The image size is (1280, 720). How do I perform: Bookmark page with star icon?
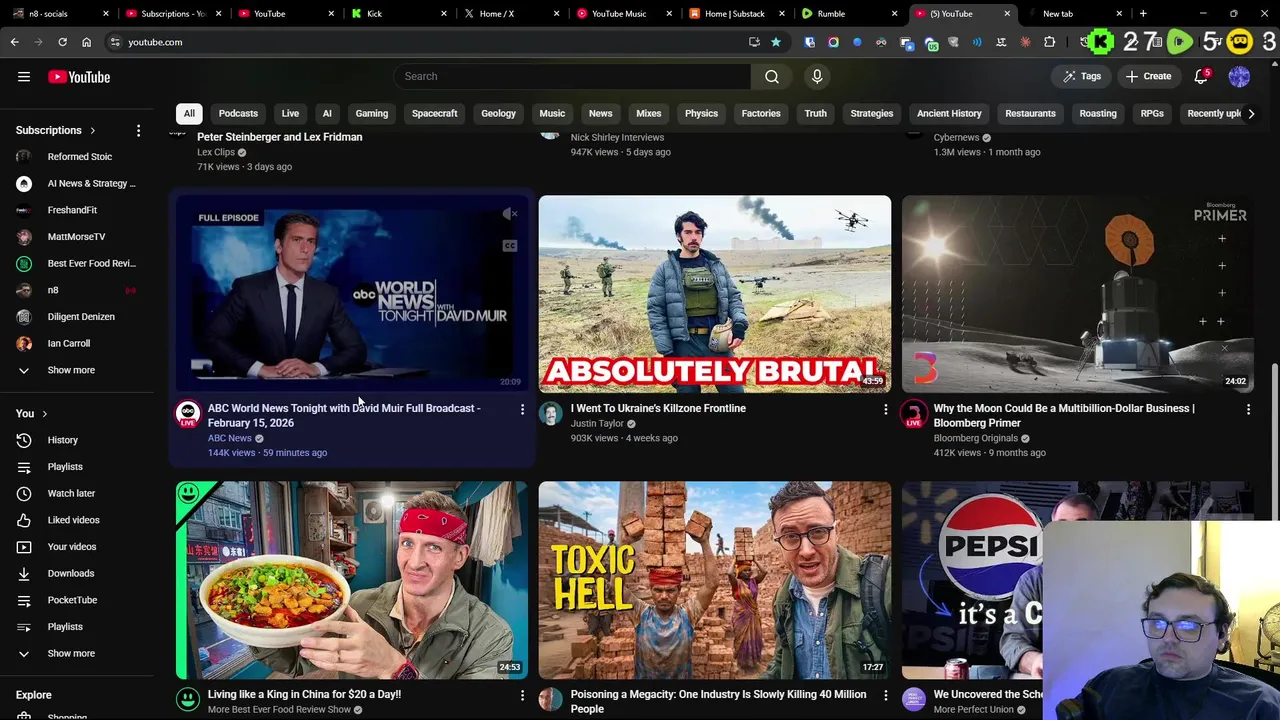click(x=775, y=42)
